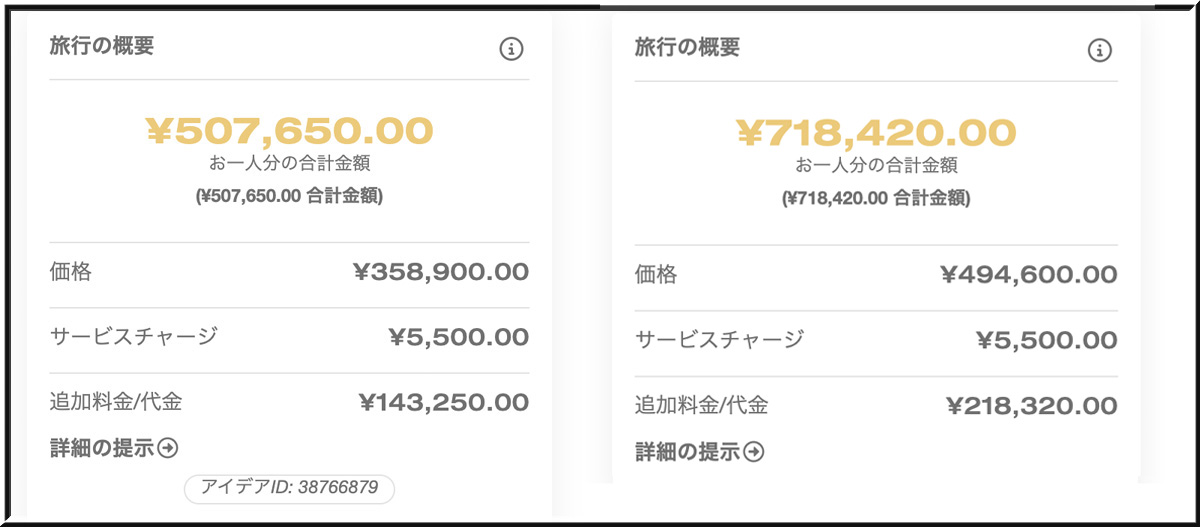Click the (¥507,650.00 合計金額) subtotal text
Screen dimensions: 1200x527
pyautogui.click(x=289, y=196)
